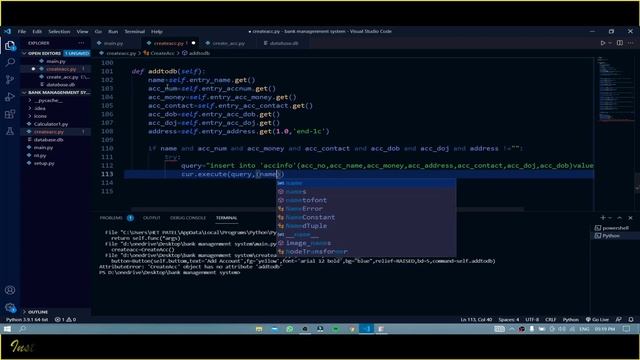Open Run and Debug view

[10, 97]
